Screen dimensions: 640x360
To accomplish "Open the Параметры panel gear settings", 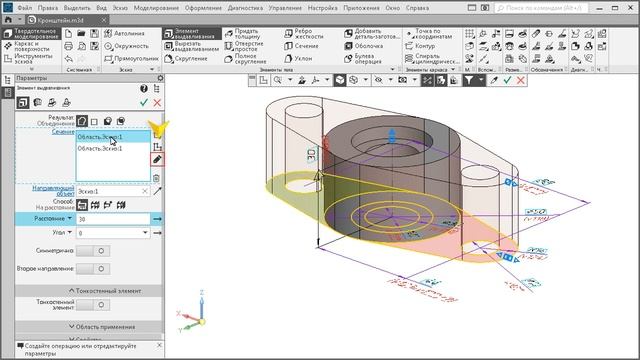I will click(x=160, y=78).
